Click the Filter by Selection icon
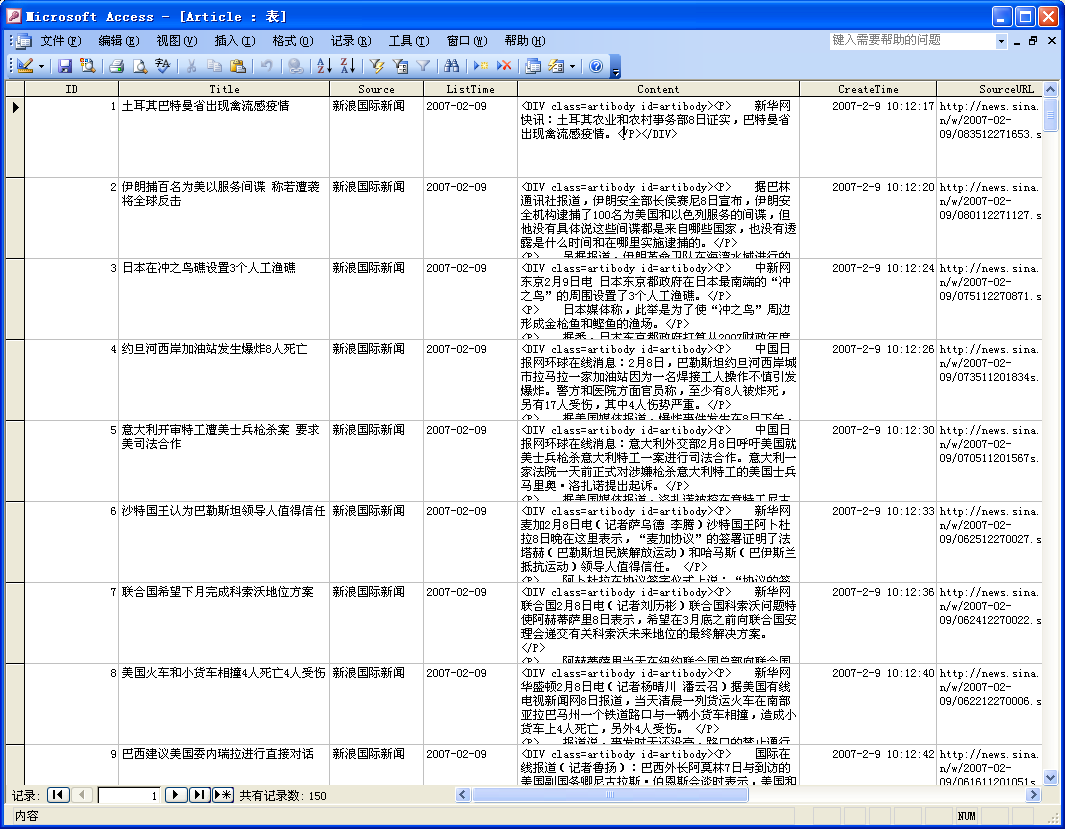Screen dimensions: 1065x830 377,66
